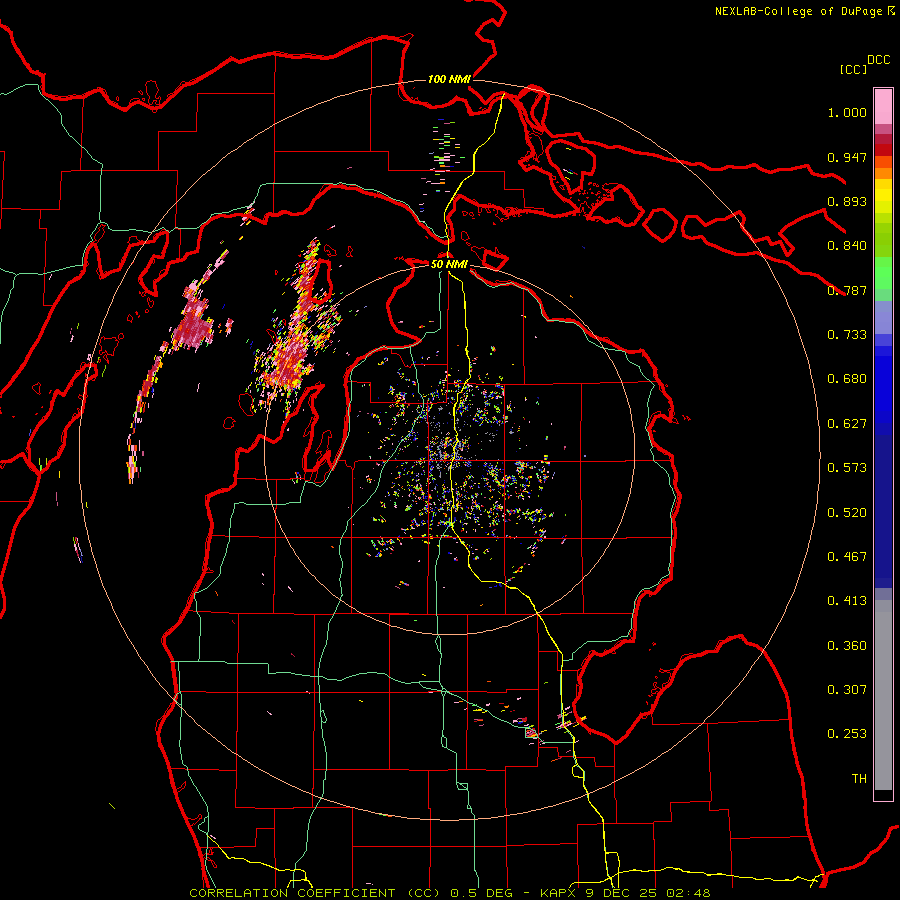This screenshot has width=900, height=900.
Task: Click the 0.947 color scale value
Action: pos(847,157)
